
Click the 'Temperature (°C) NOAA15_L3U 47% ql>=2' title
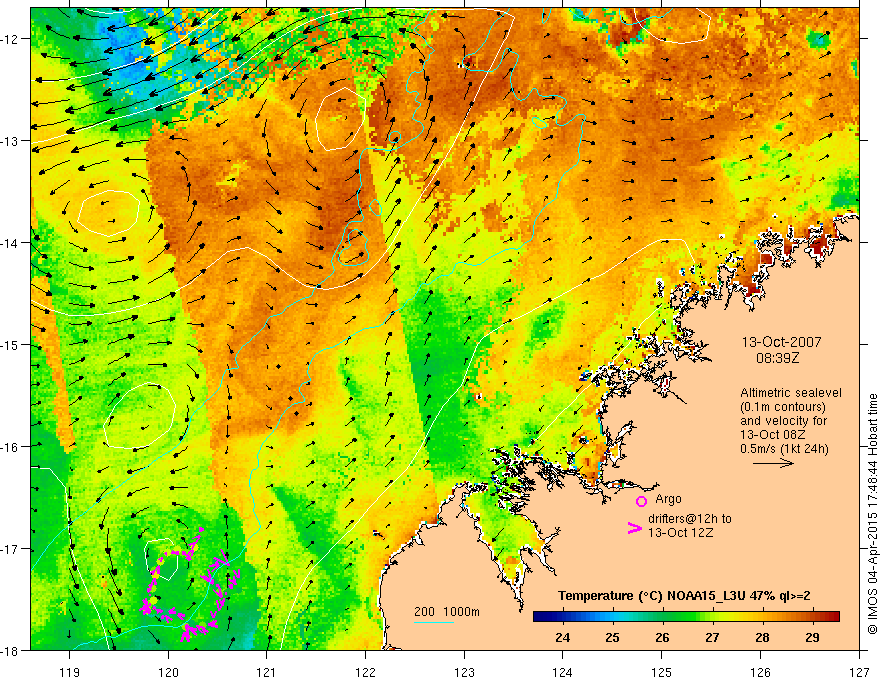pos(684,595)
